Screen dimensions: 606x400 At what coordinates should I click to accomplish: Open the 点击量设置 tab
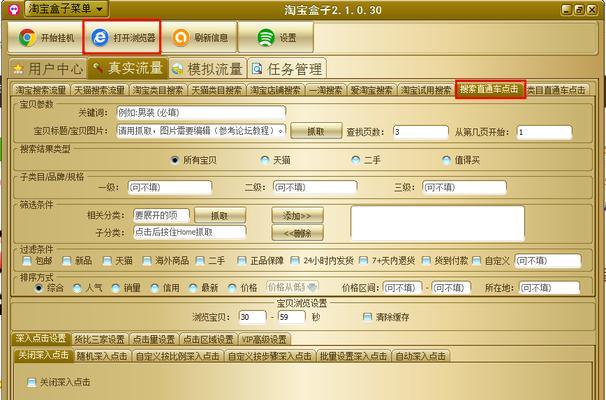click(x=154, y=339)
